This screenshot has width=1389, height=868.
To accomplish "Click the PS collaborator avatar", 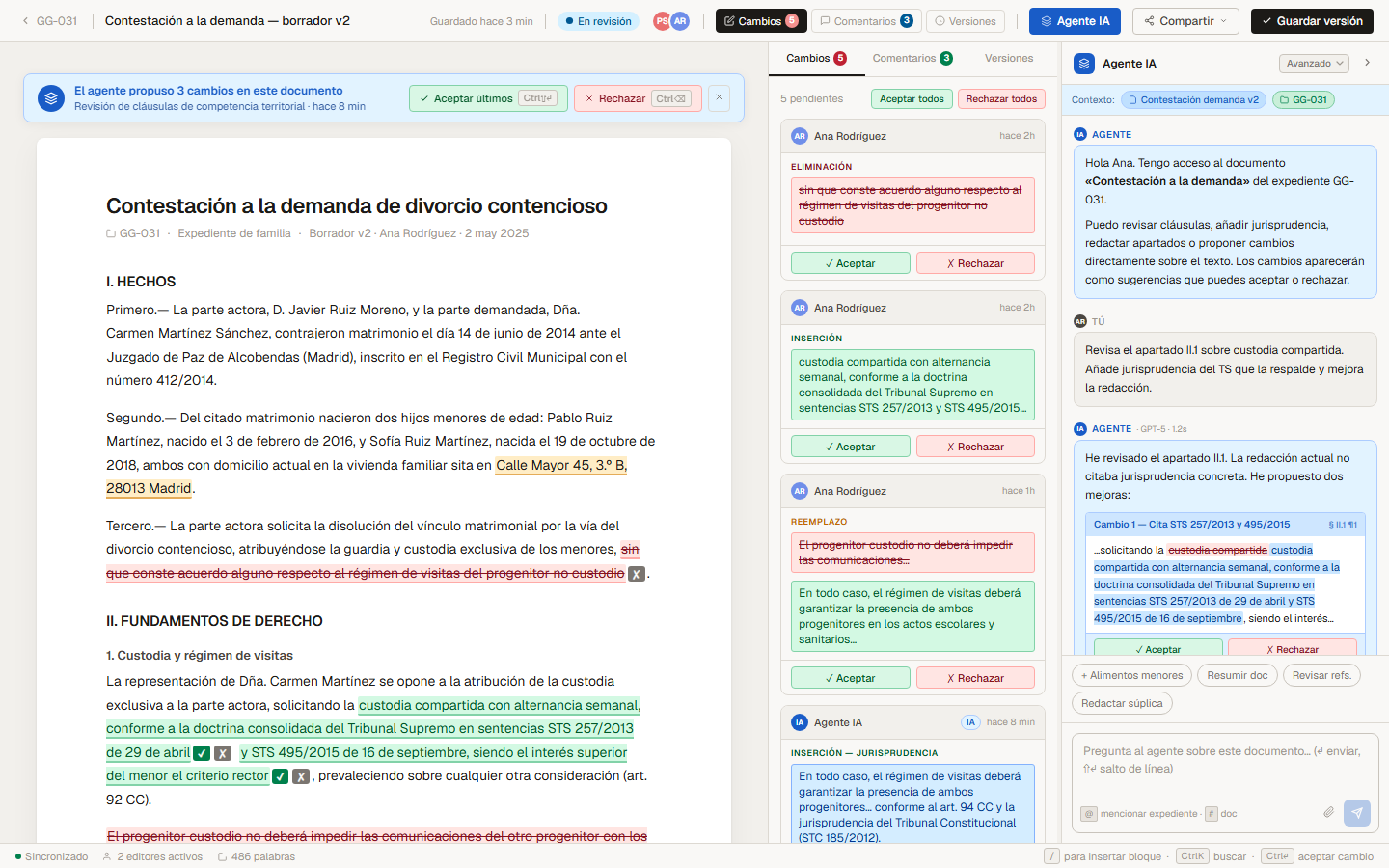I will pyautogui.click(x=662, y=21).
